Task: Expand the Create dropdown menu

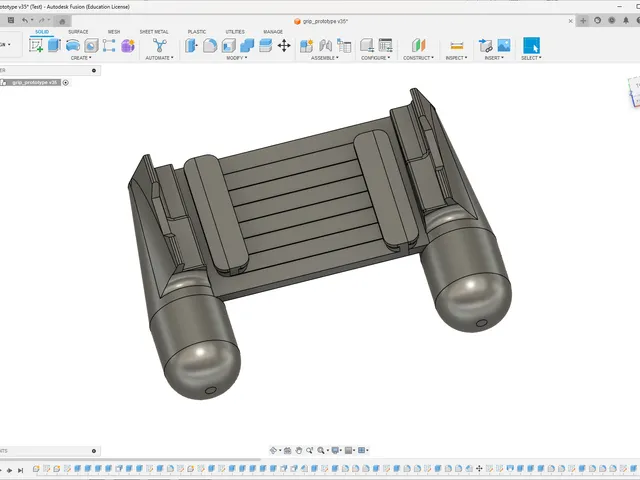Action: pos(81,58)
